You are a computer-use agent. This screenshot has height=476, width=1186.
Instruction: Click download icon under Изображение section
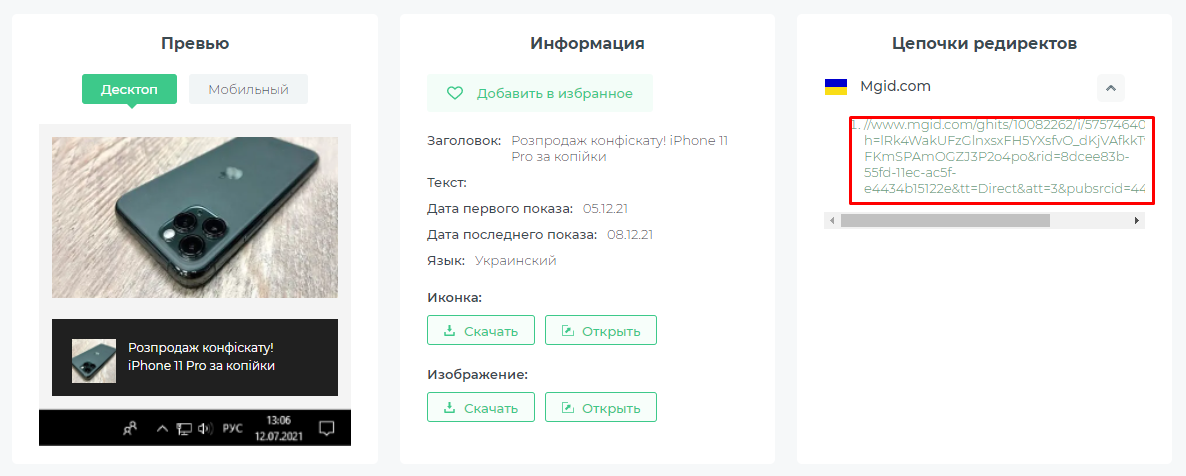449,408
